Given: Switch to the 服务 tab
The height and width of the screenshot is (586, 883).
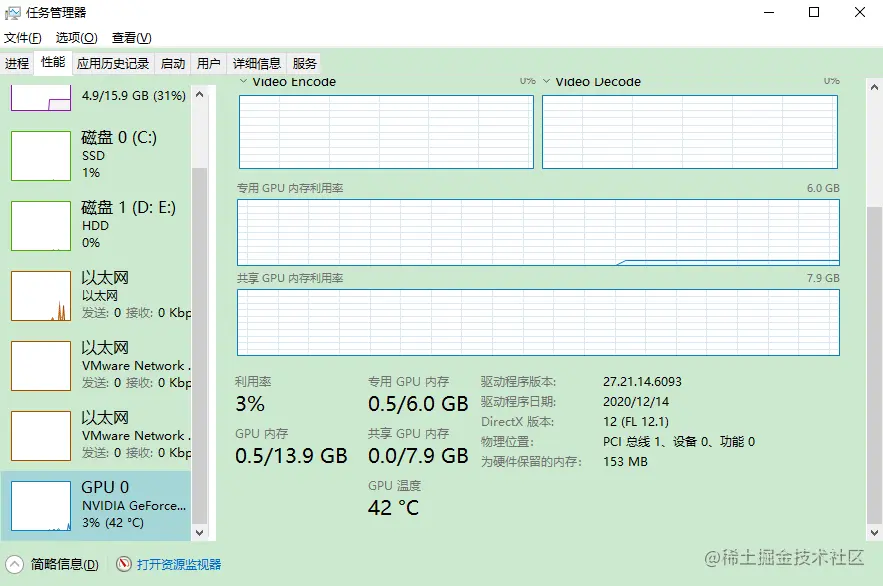Looking at the screenshot, I should (x=305, y=64).
